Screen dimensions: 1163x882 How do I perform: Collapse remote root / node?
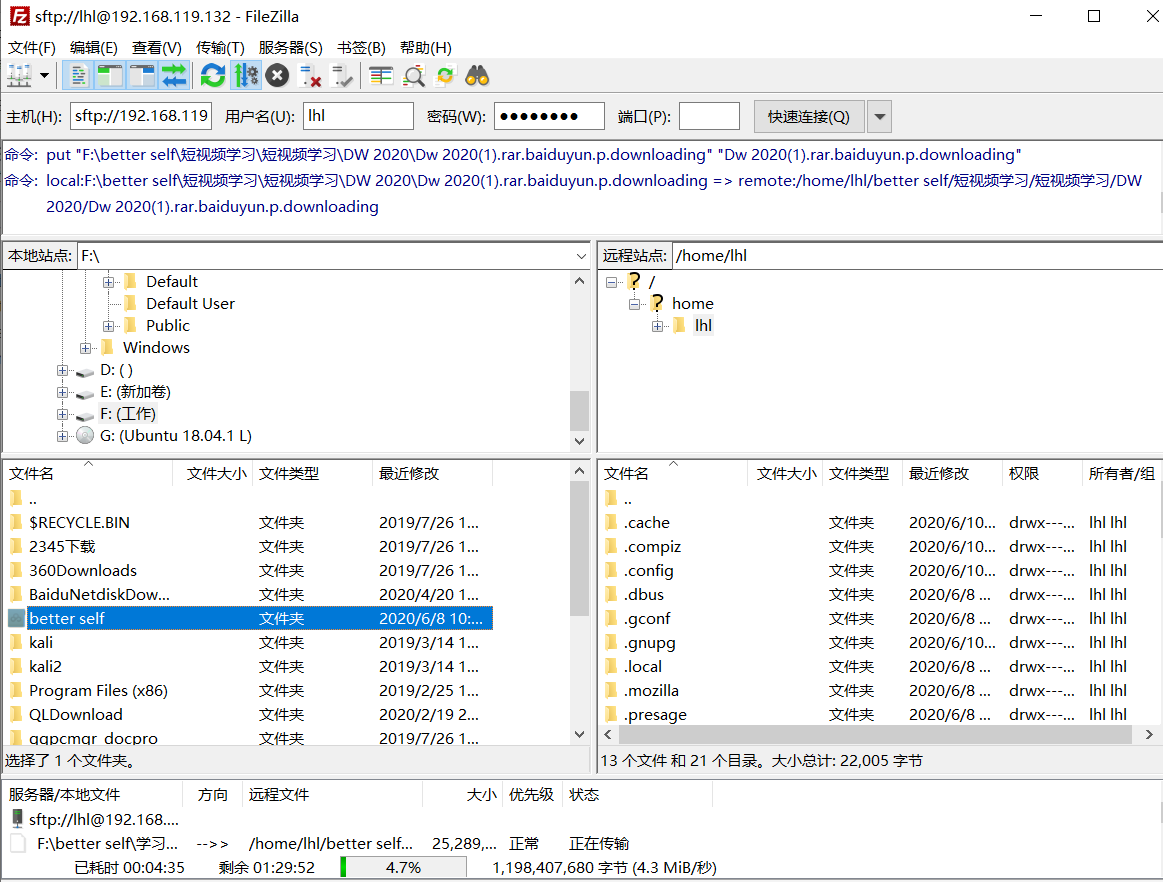611,282
